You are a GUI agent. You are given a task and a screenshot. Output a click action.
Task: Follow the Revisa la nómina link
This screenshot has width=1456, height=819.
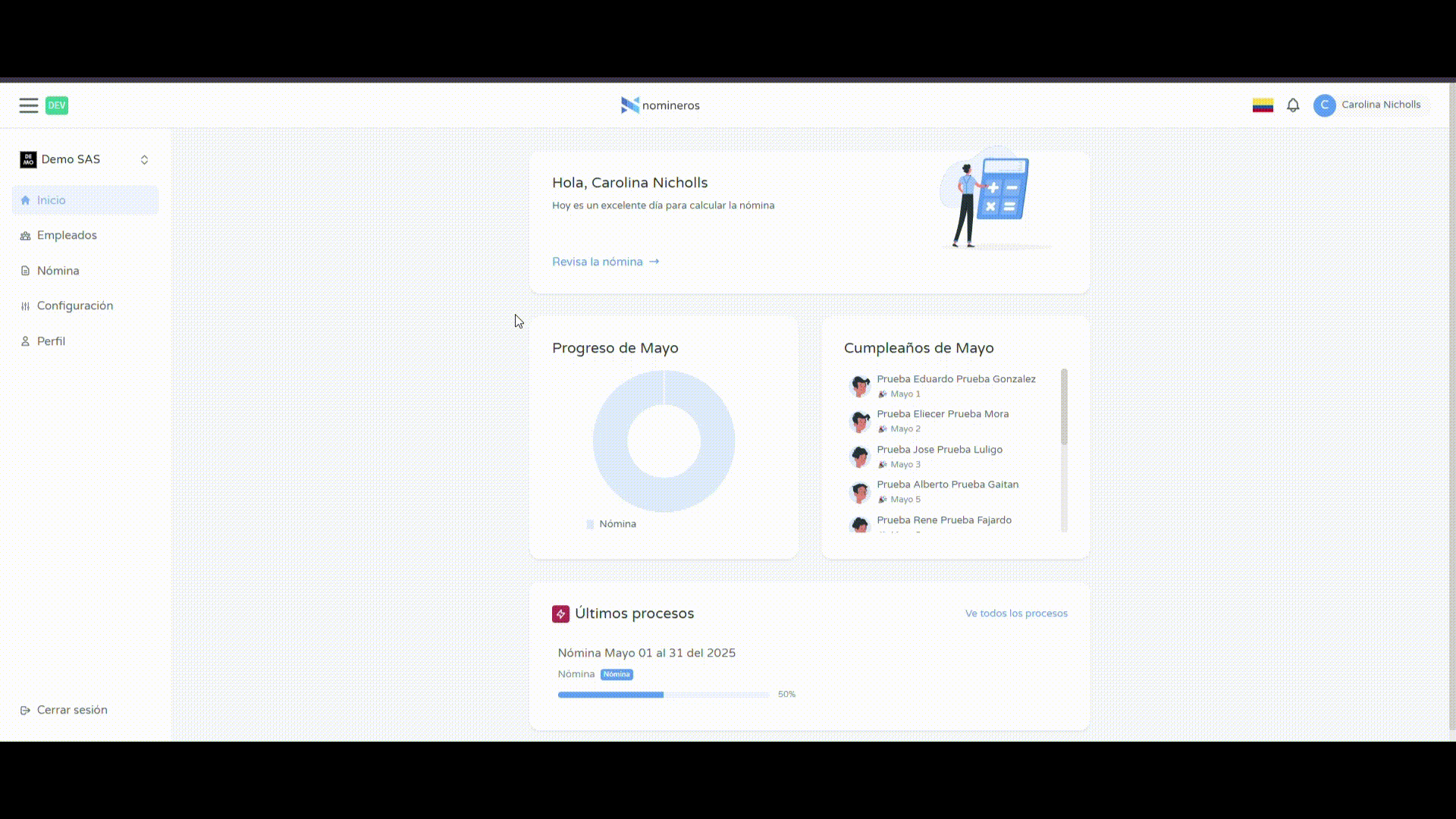[x=605, y=262]
